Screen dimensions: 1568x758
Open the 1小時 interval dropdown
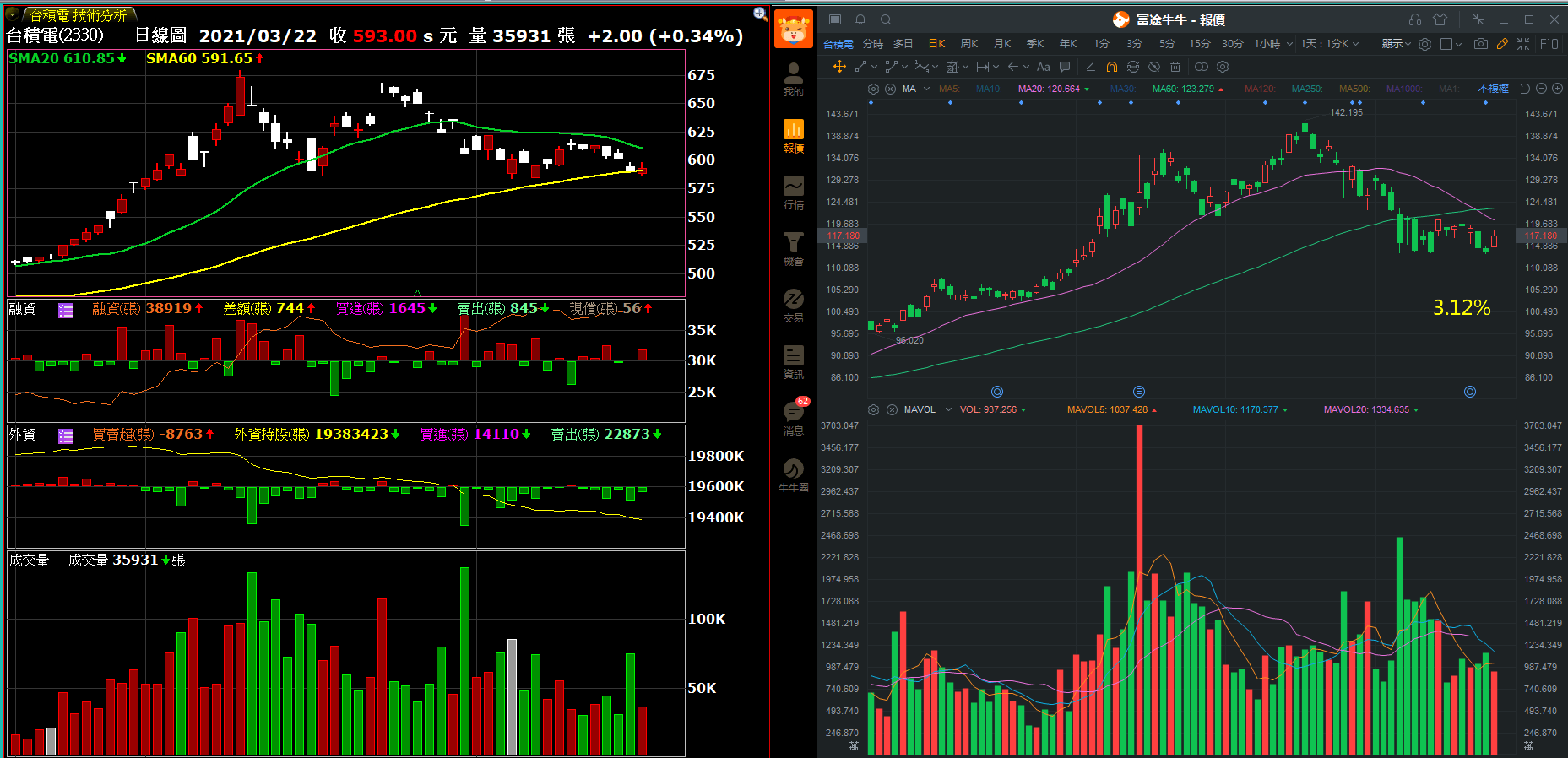point(1289,44)
